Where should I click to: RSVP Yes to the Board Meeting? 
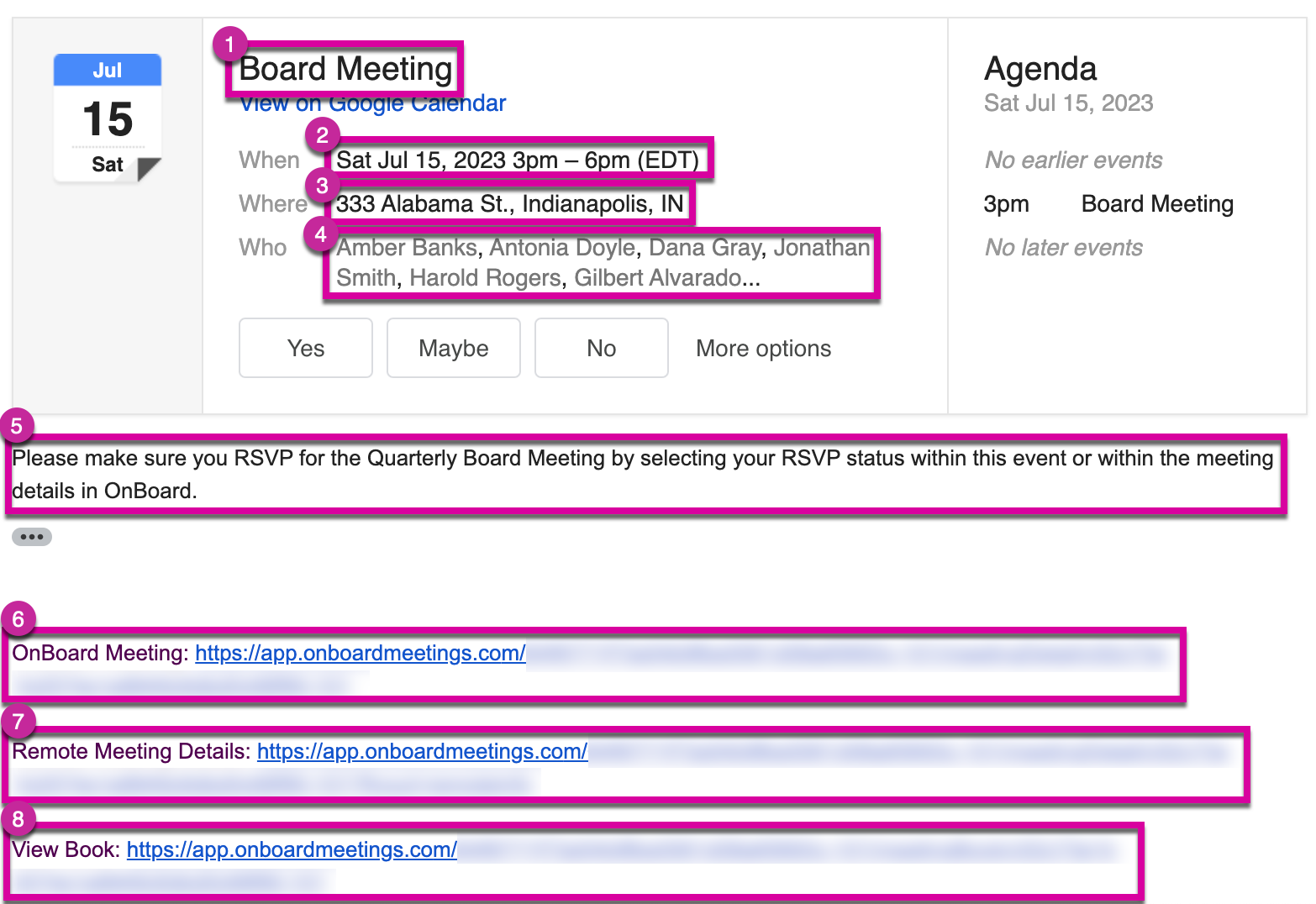point(305,348)
